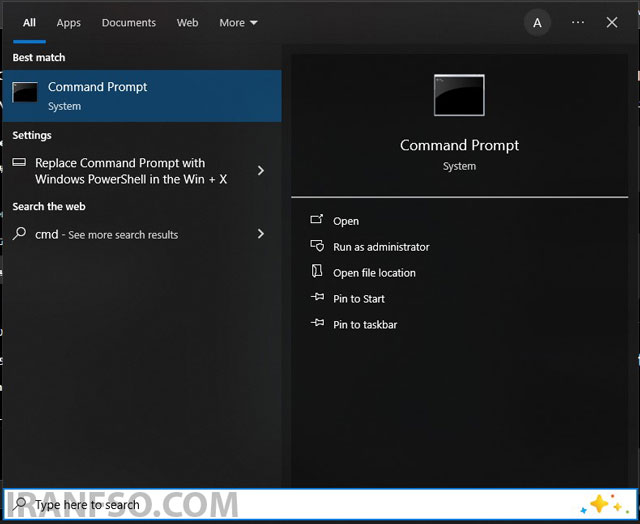Switch to the Apps search tab
640x524 pixels.
pos(69,23)
